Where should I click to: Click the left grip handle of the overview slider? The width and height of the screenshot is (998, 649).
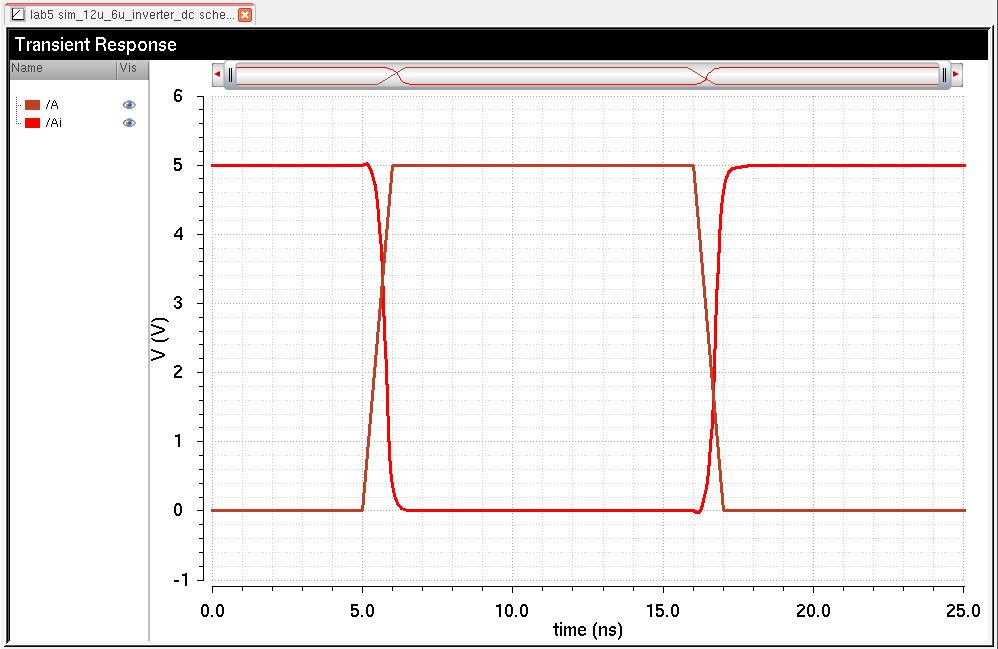[230, 74]
